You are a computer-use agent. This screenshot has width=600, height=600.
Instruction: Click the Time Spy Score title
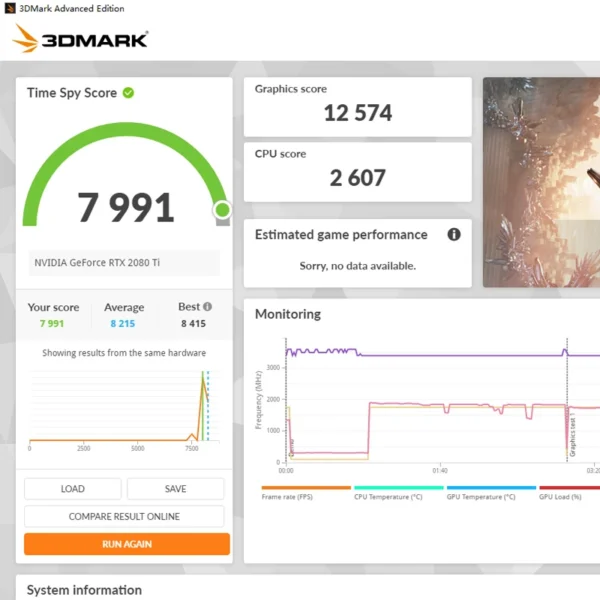[x=72, y=93]
